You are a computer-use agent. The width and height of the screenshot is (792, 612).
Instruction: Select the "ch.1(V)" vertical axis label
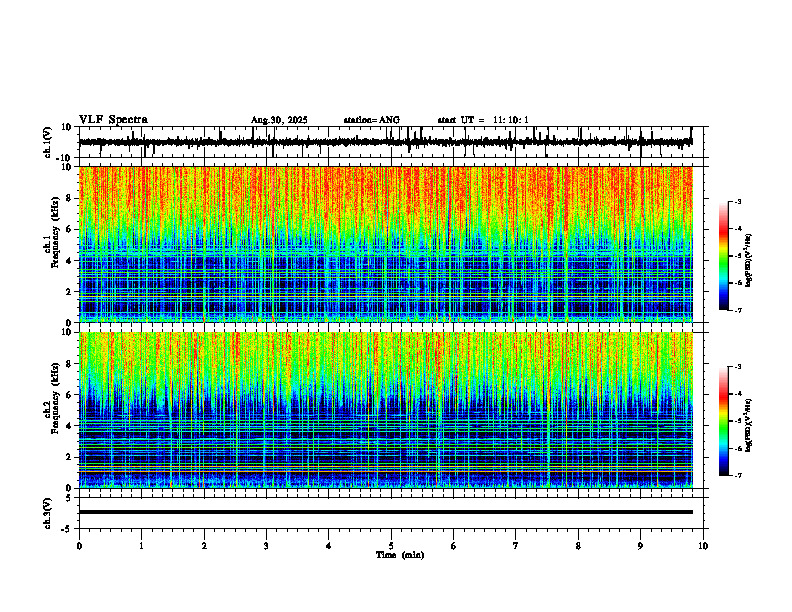pyautogui.click(x=48, y=142)
